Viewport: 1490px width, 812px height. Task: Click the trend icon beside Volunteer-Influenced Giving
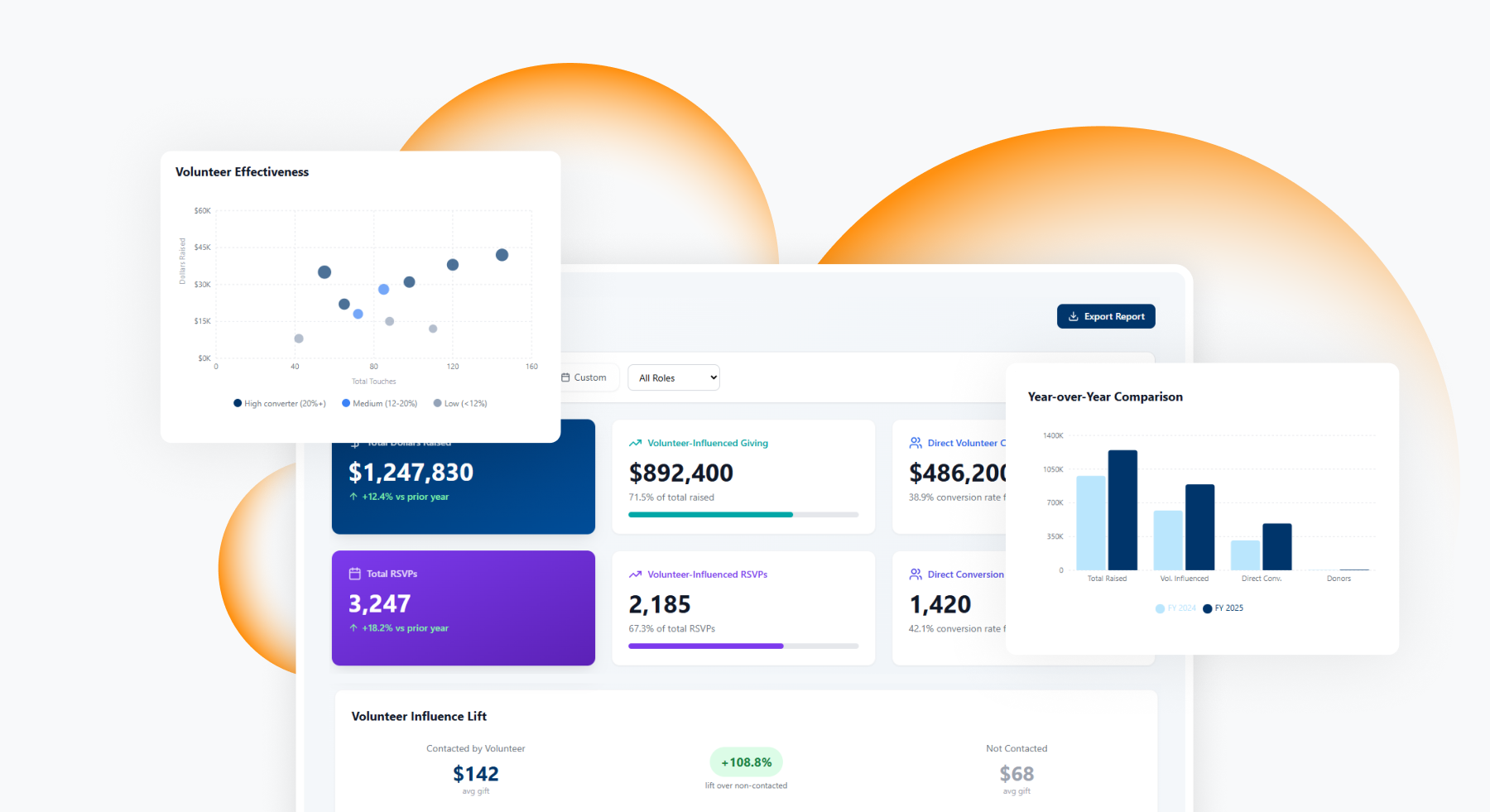[x=635, y=443]
